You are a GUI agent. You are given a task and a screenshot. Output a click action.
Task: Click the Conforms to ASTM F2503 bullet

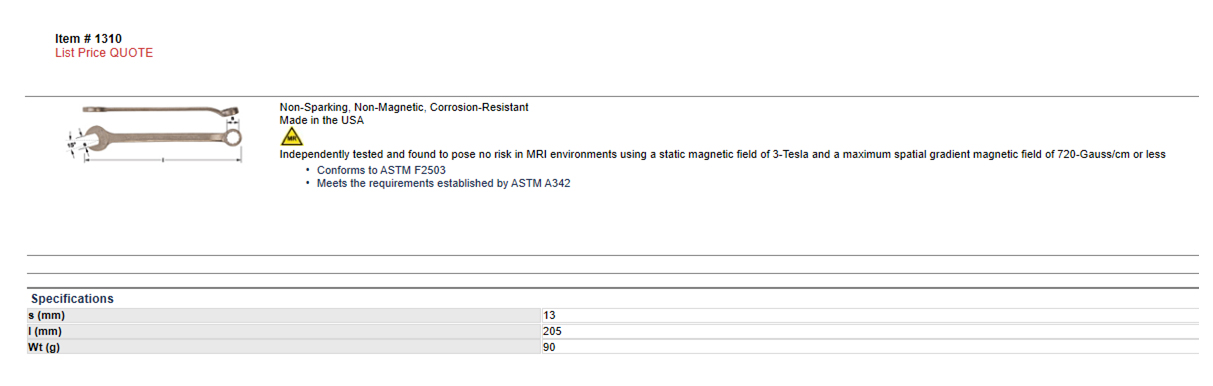pos(381,170)
